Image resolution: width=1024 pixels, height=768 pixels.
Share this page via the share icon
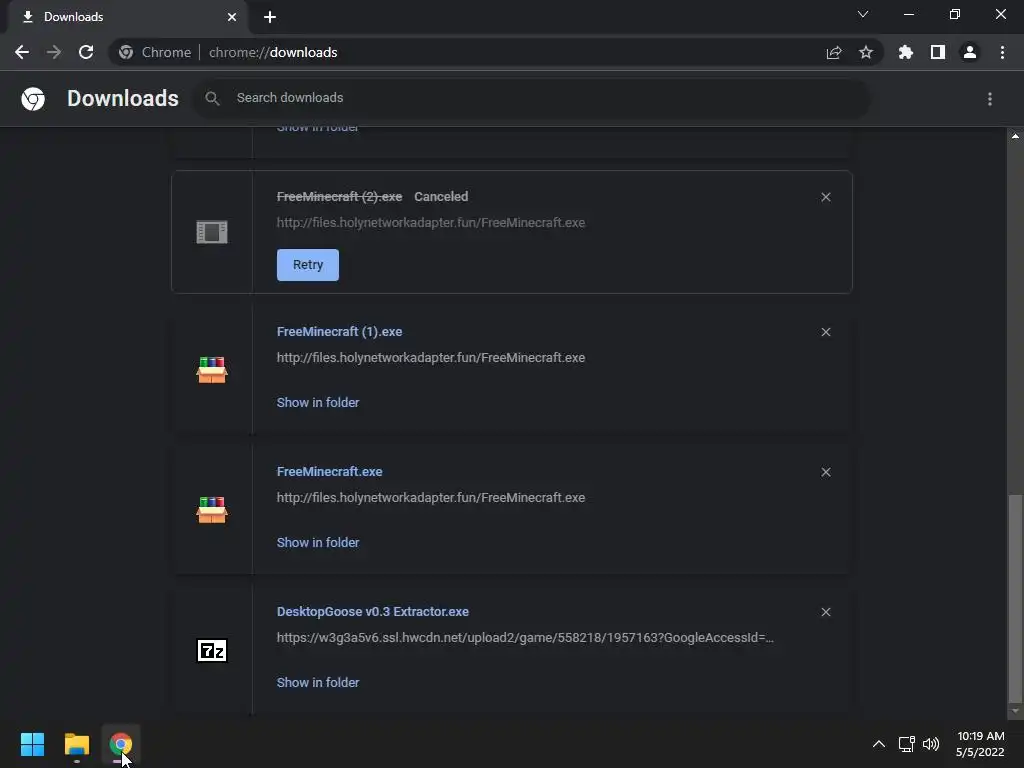tap(833, 52)
